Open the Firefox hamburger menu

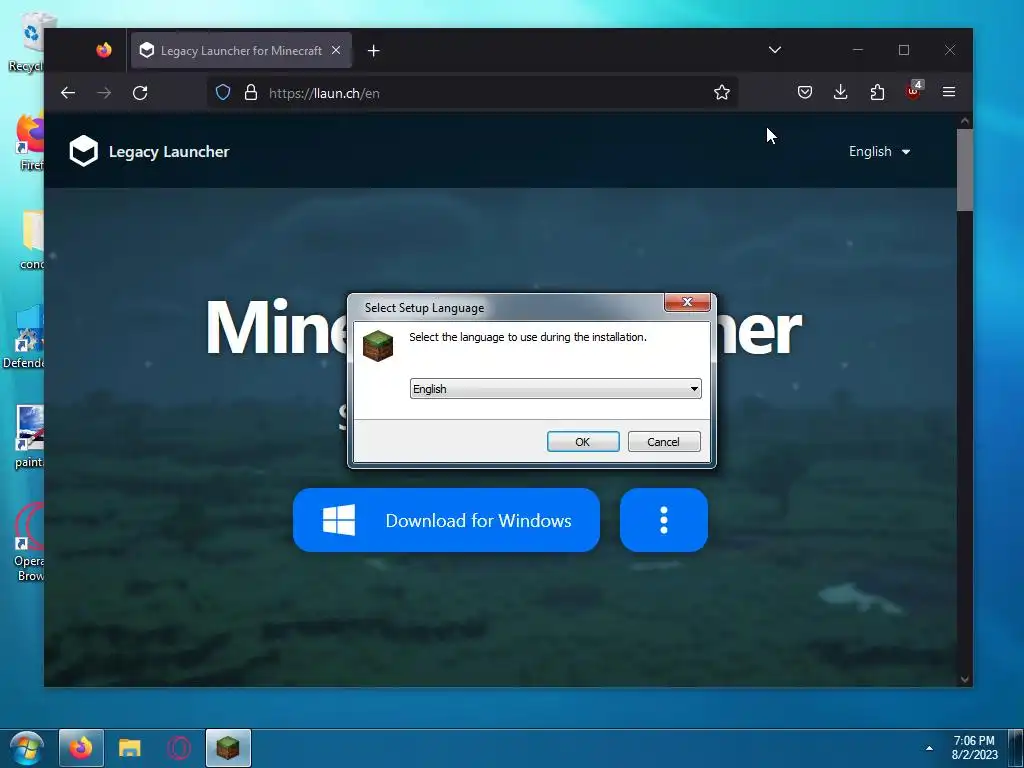coord(949,93)
